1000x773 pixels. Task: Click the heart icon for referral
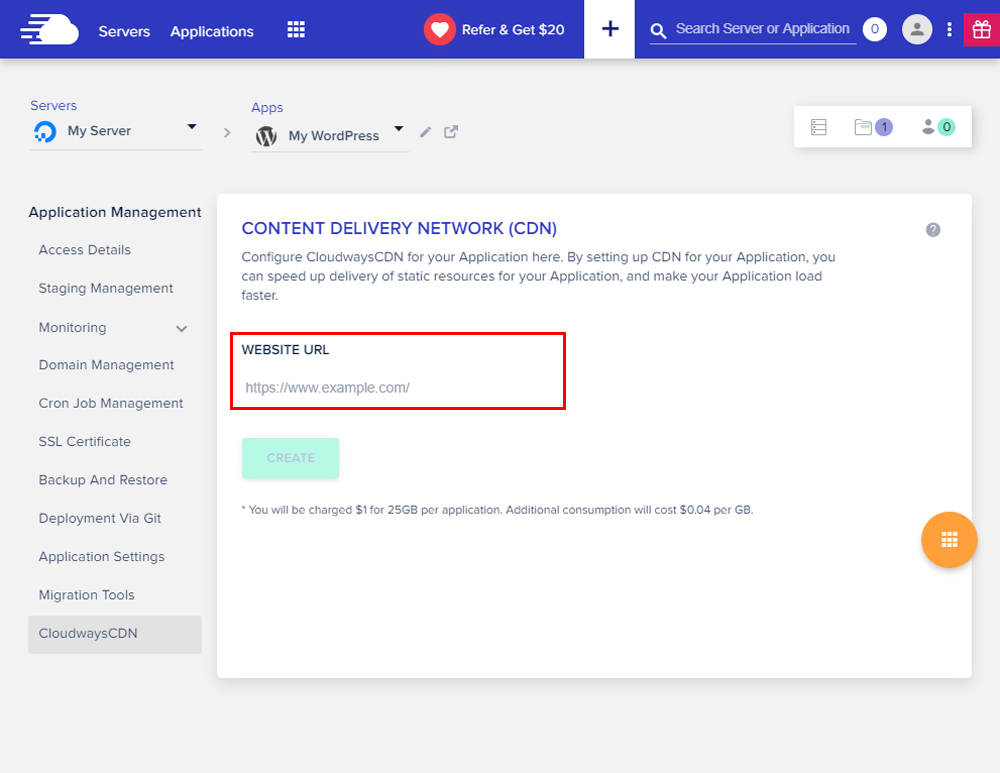click(x=439, y=29)
